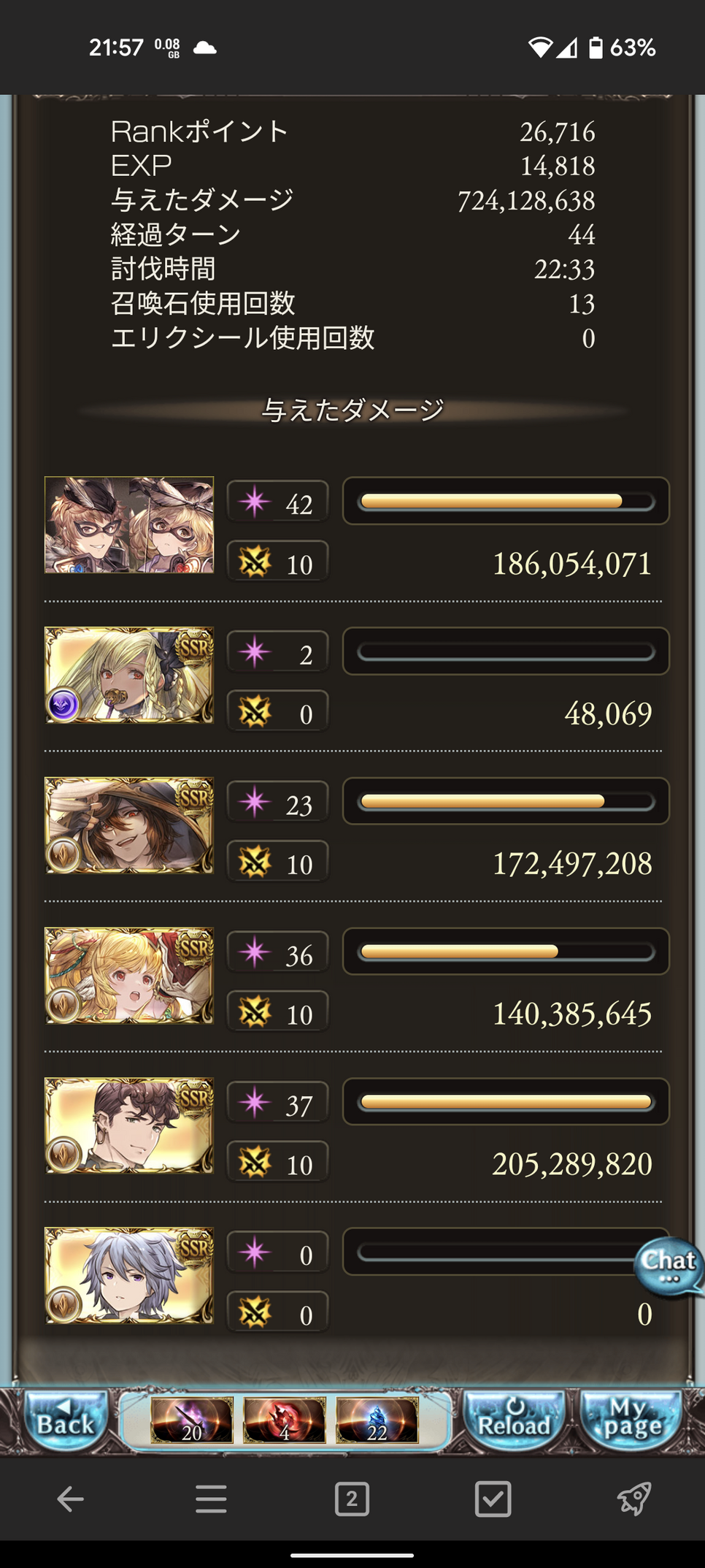The height and width of the screenshot is (1568, 705).
Task: Open My page
Action: [x=631, y=1419]
